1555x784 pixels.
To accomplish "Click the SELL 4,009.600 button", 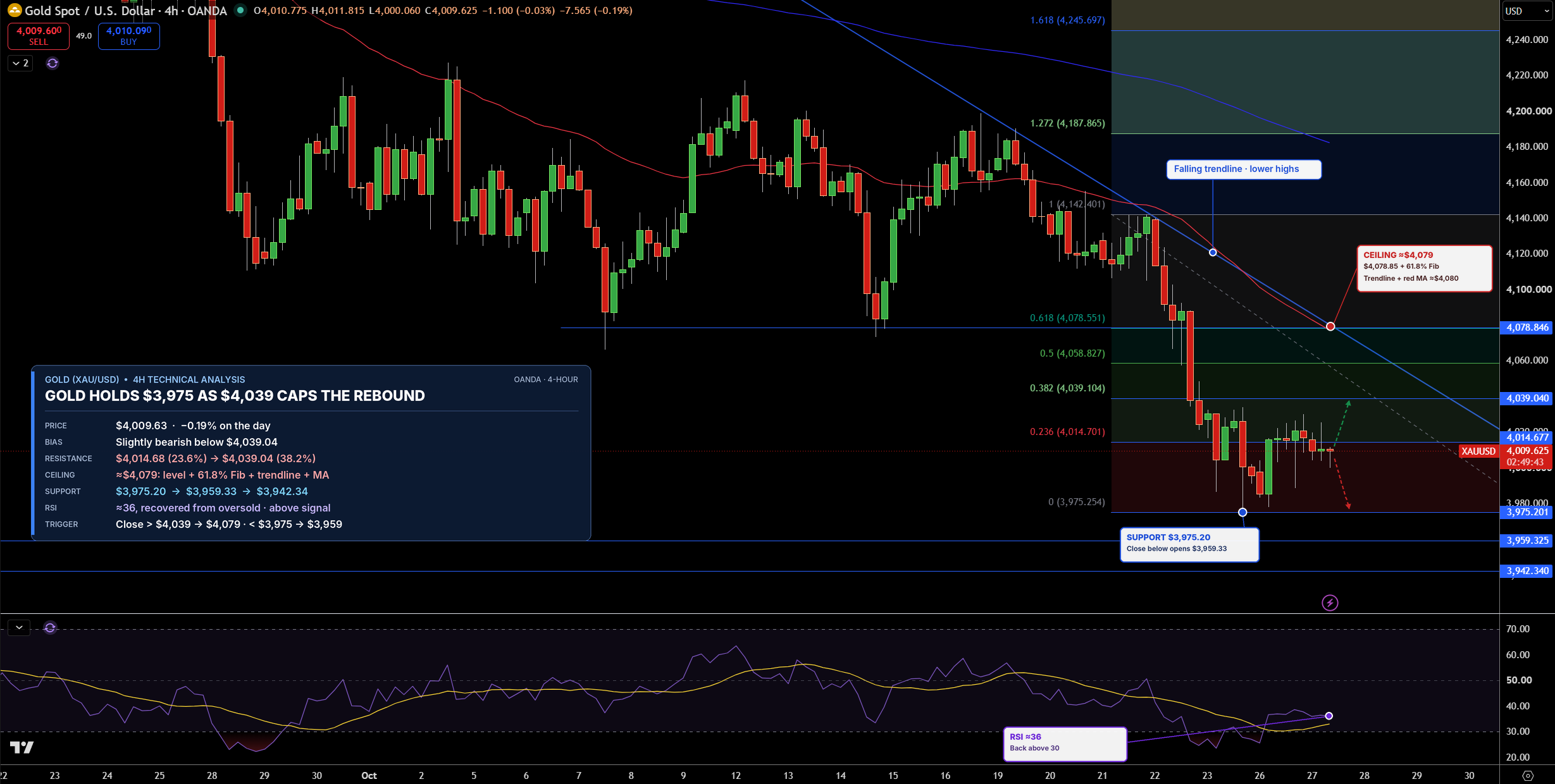I will [x=39, y=36].
